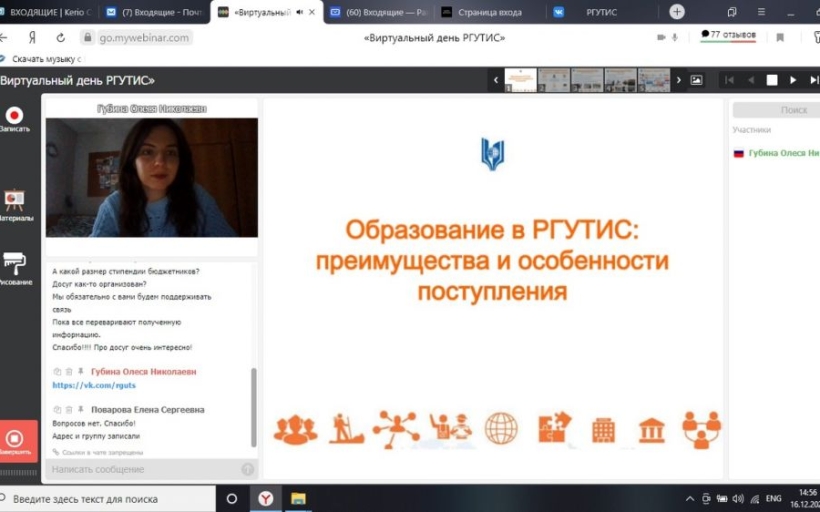Jump to last slide
Image resolution: width=820 pixels, height=512 pixels.
tap(814, 80)
